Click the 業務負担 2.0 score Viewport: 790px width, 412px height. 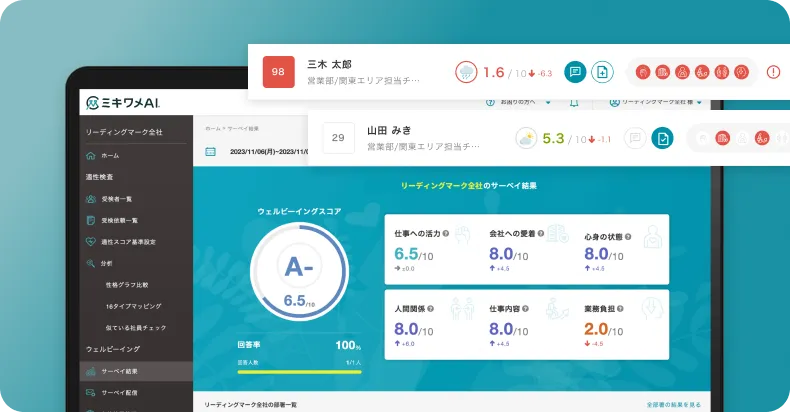tap(604, 329)
